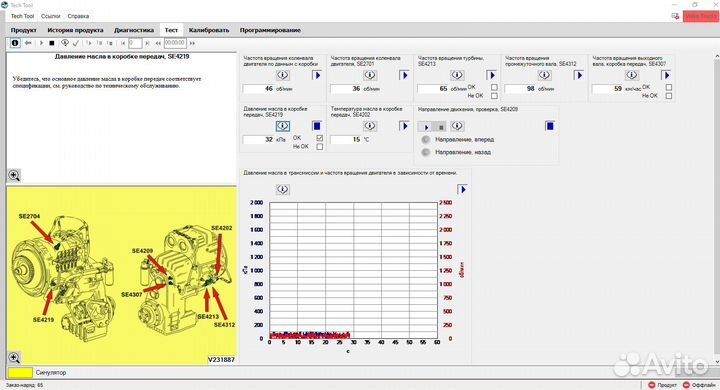The height and width of the screenshot is (390, 720).
Task: Click the step number field in the toolbar
Action: [x=135, y=43]
